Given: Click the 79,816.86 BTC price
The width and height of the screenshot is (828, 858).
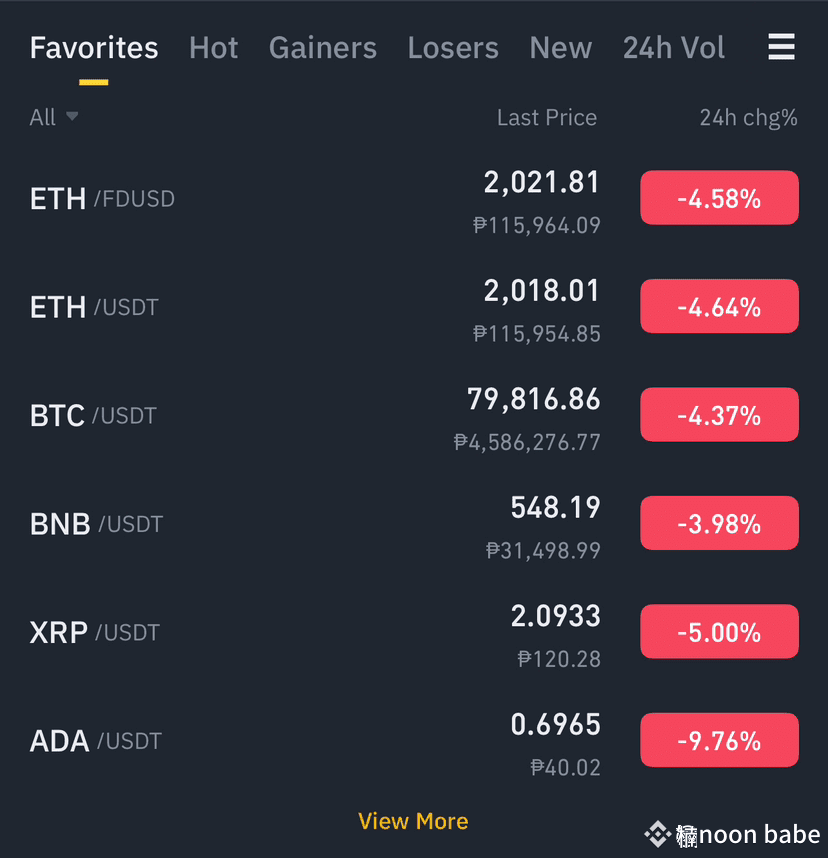Looking at the screenshot, I should pyautogui.click(x=534, y=399).
